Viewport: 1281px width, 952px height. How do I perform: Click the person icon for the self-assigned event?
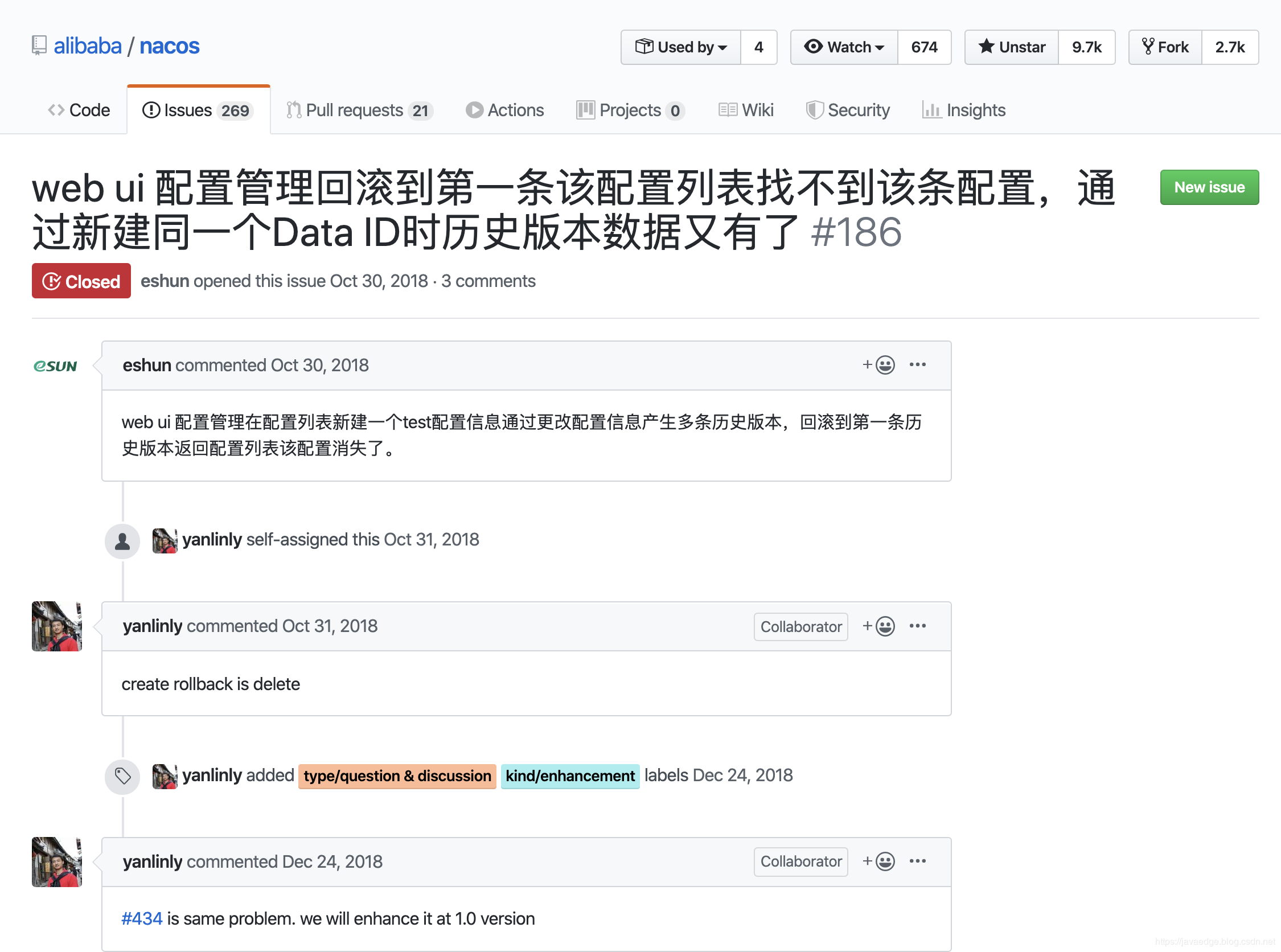pyautogui.click(x=122, y=541)
